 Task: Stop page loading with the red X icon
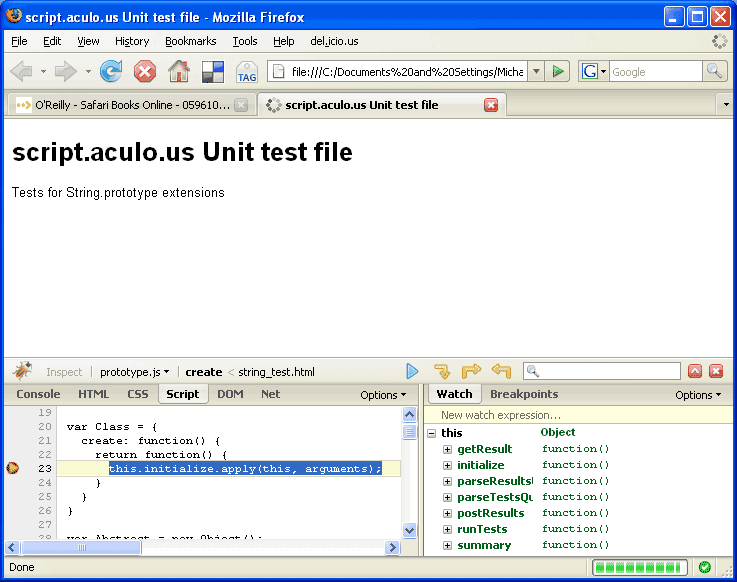[x=145, y=72]
